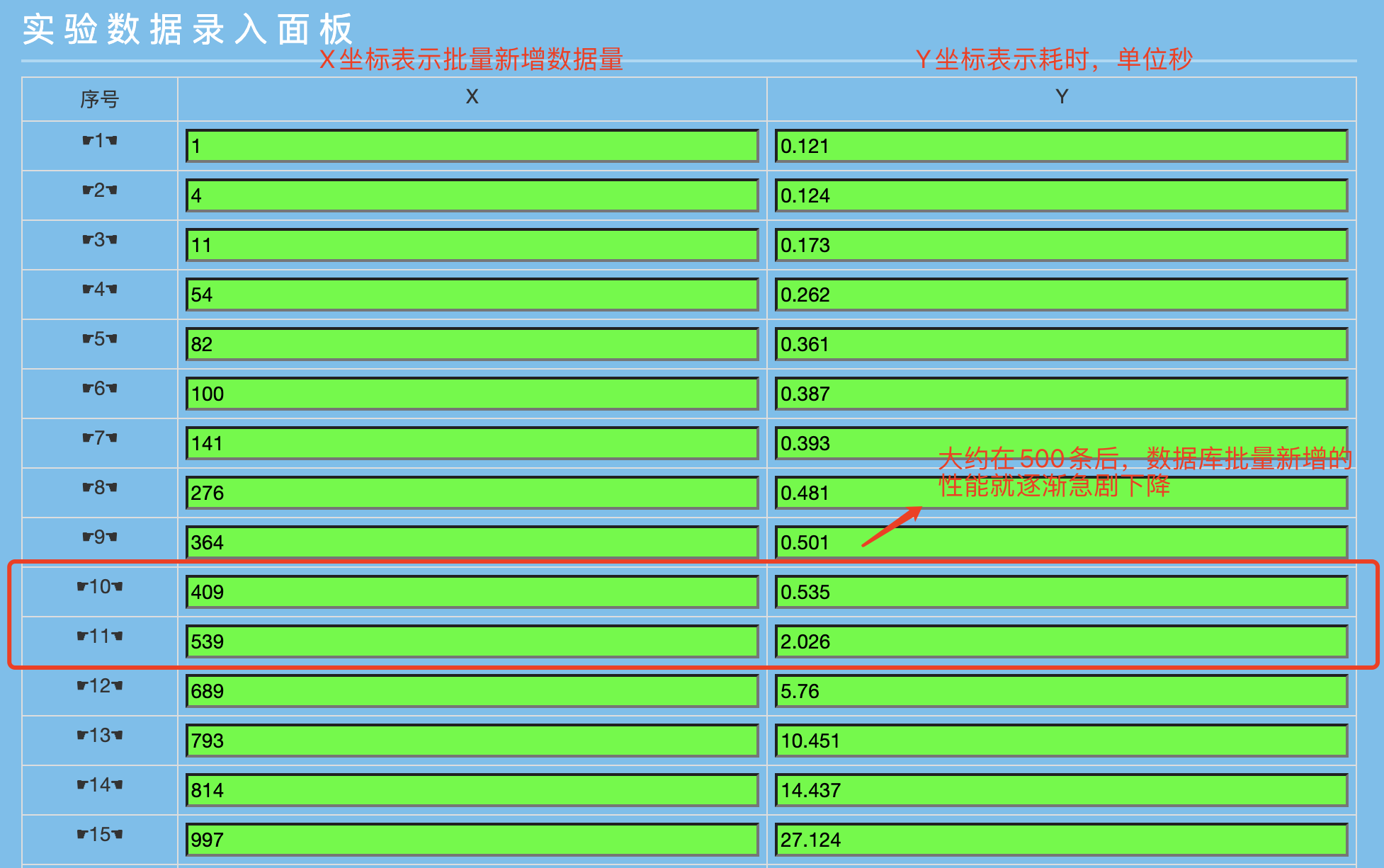Click the X input field containing 4
The image size is (1384, 868).
point(472,195)
